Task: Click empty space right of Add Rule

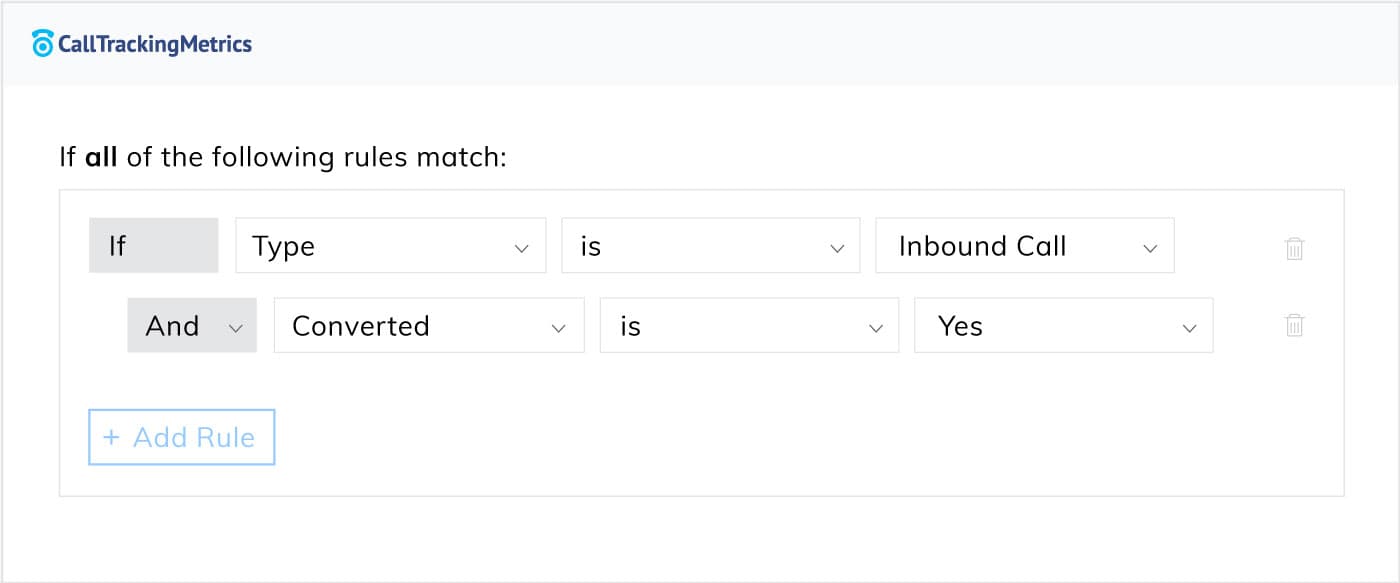Action: pyautogui.click(x=700, y=437)
